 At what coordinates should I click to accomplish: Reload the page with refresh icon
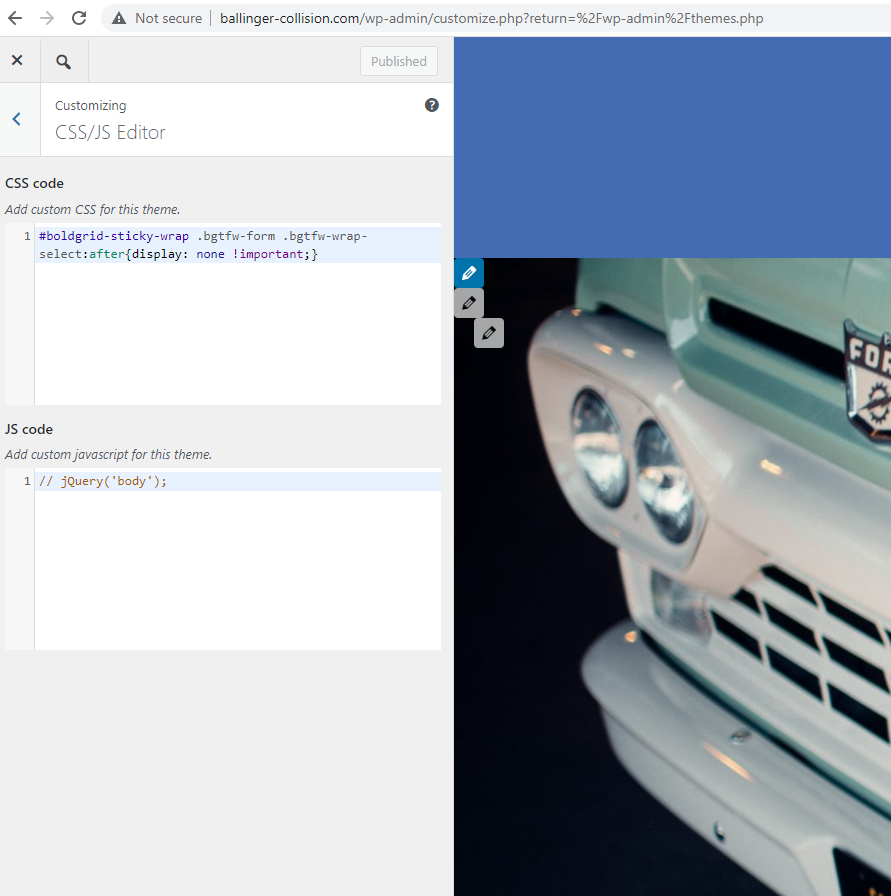79,18
